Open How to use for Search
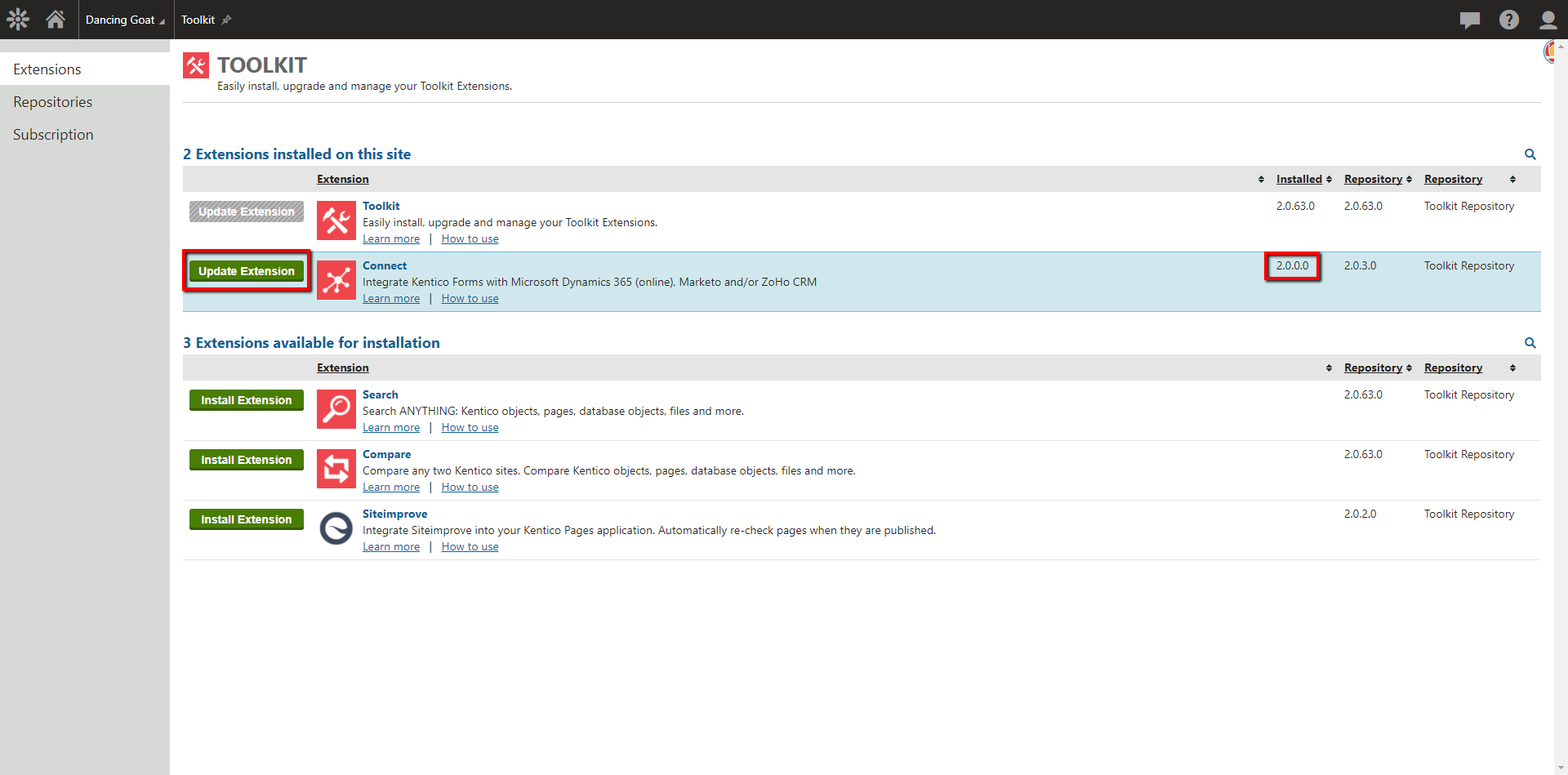Screen dimensions: 1568x775 pyautogui.click(x=470, y=427)
